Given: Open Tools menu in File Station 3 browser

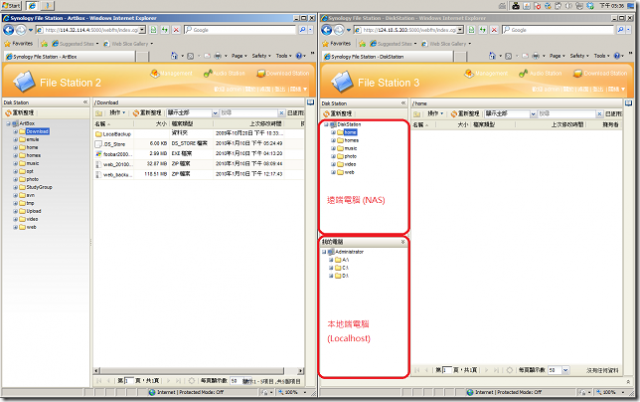Looking at the screenshot, I should point(602,56).
